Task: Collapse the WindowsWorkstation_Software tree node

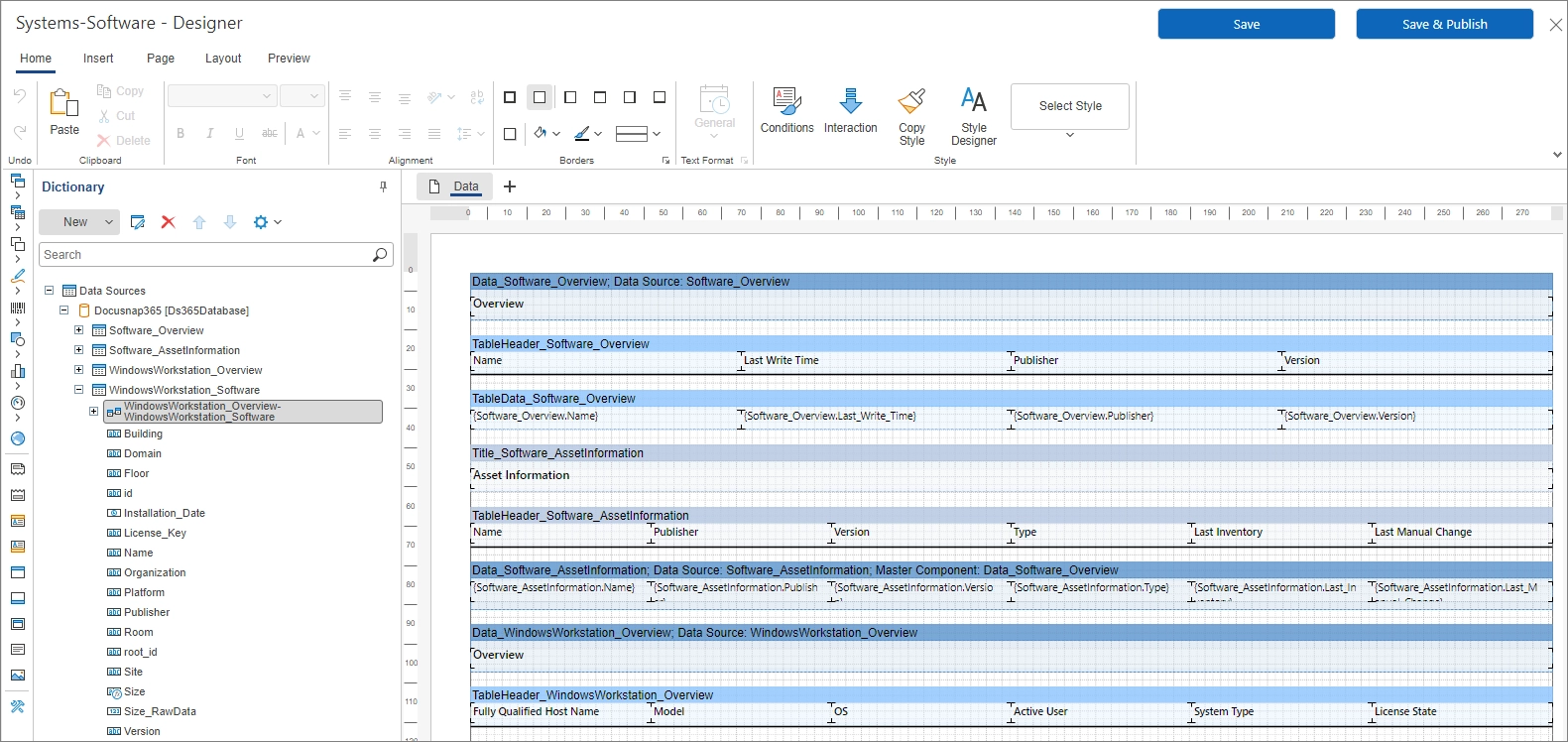Action: 79,390
